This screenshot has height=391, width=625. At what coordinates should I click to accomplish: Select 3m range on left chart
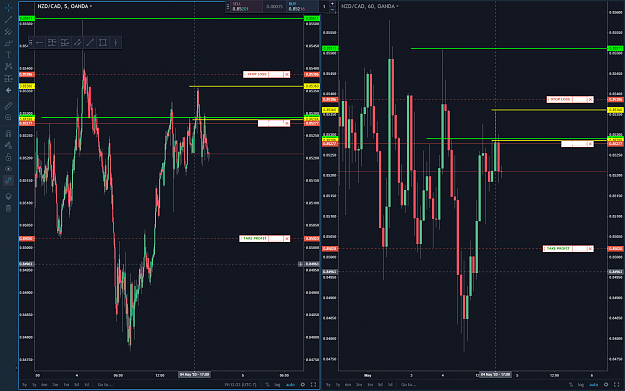tap(55, 385)
